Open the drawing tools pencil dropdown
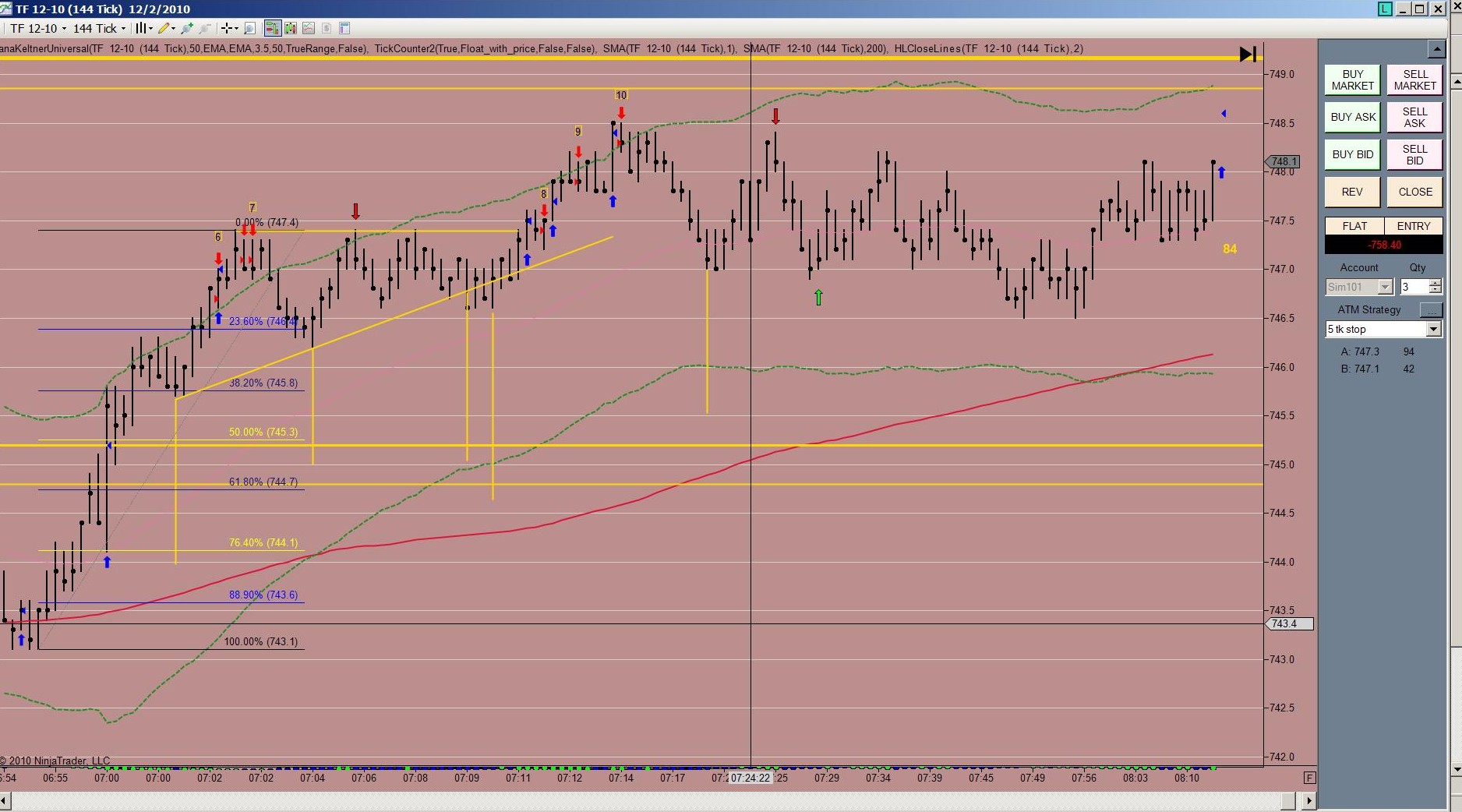The width and height of the screenshot is (1462, 812). tap(167, 28)
